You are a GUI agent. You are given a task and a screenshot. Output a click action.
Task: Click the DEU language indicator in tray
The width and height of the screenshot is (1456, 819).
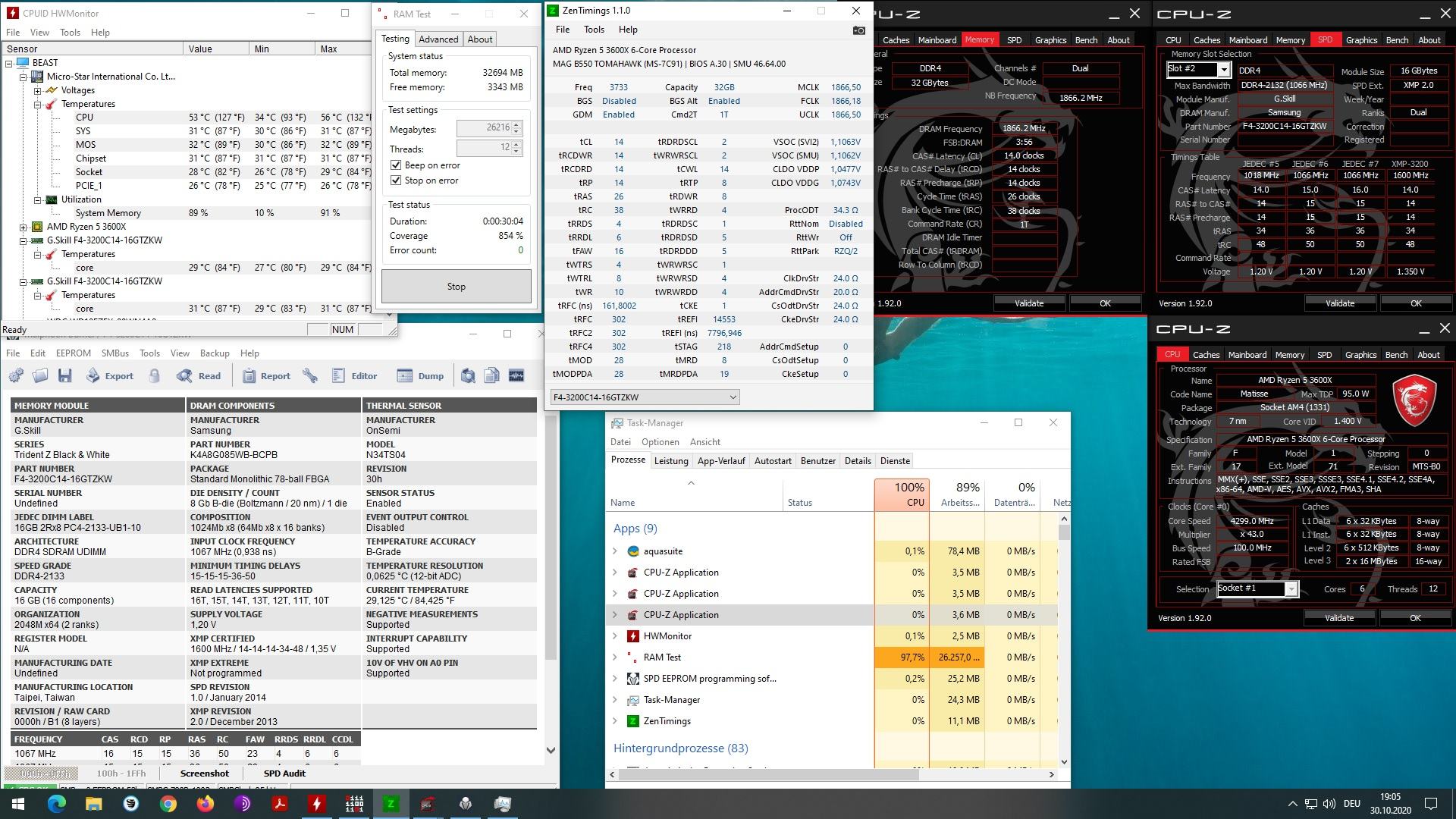[x=1351, y=804]
